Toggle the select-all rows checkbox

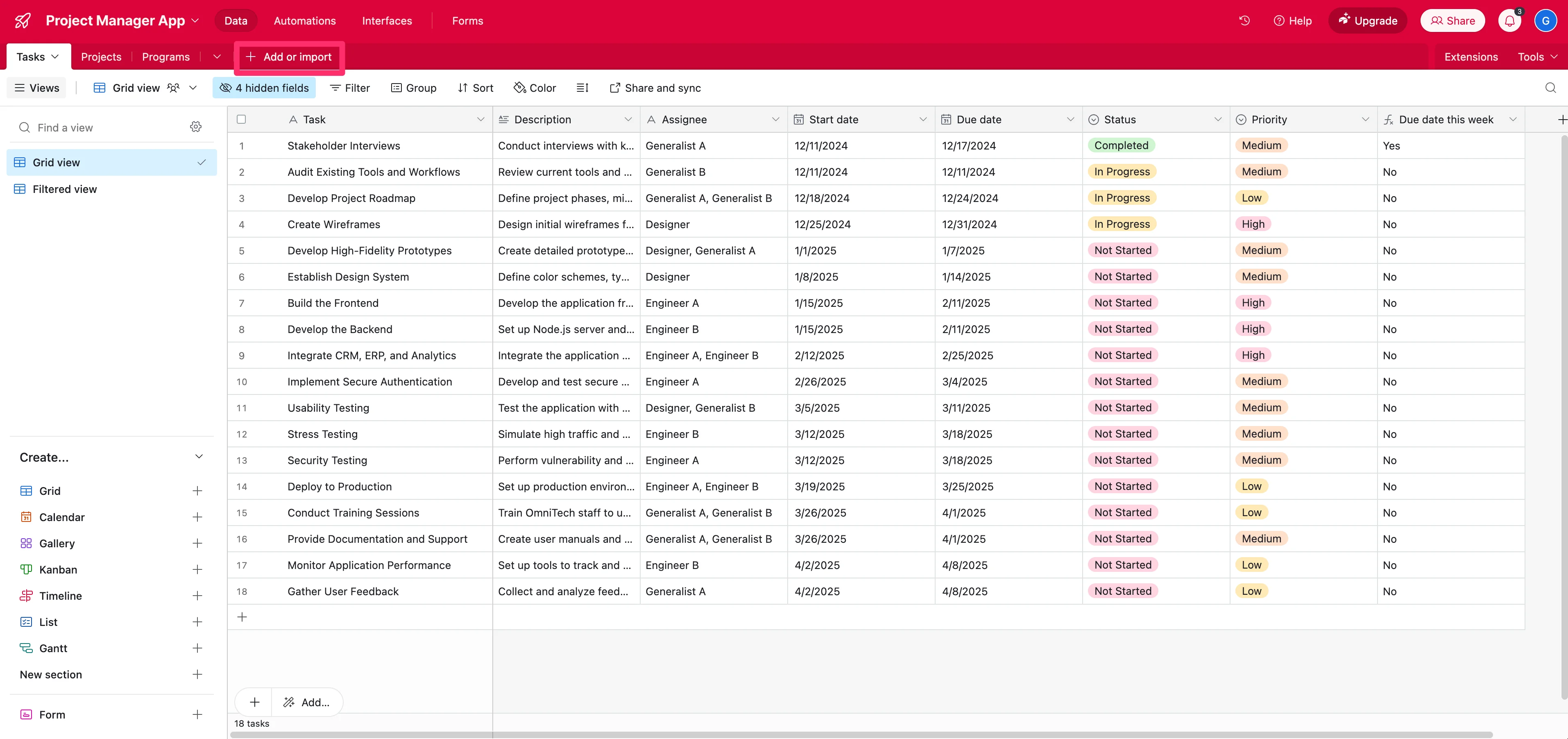[x=241, y=119]
